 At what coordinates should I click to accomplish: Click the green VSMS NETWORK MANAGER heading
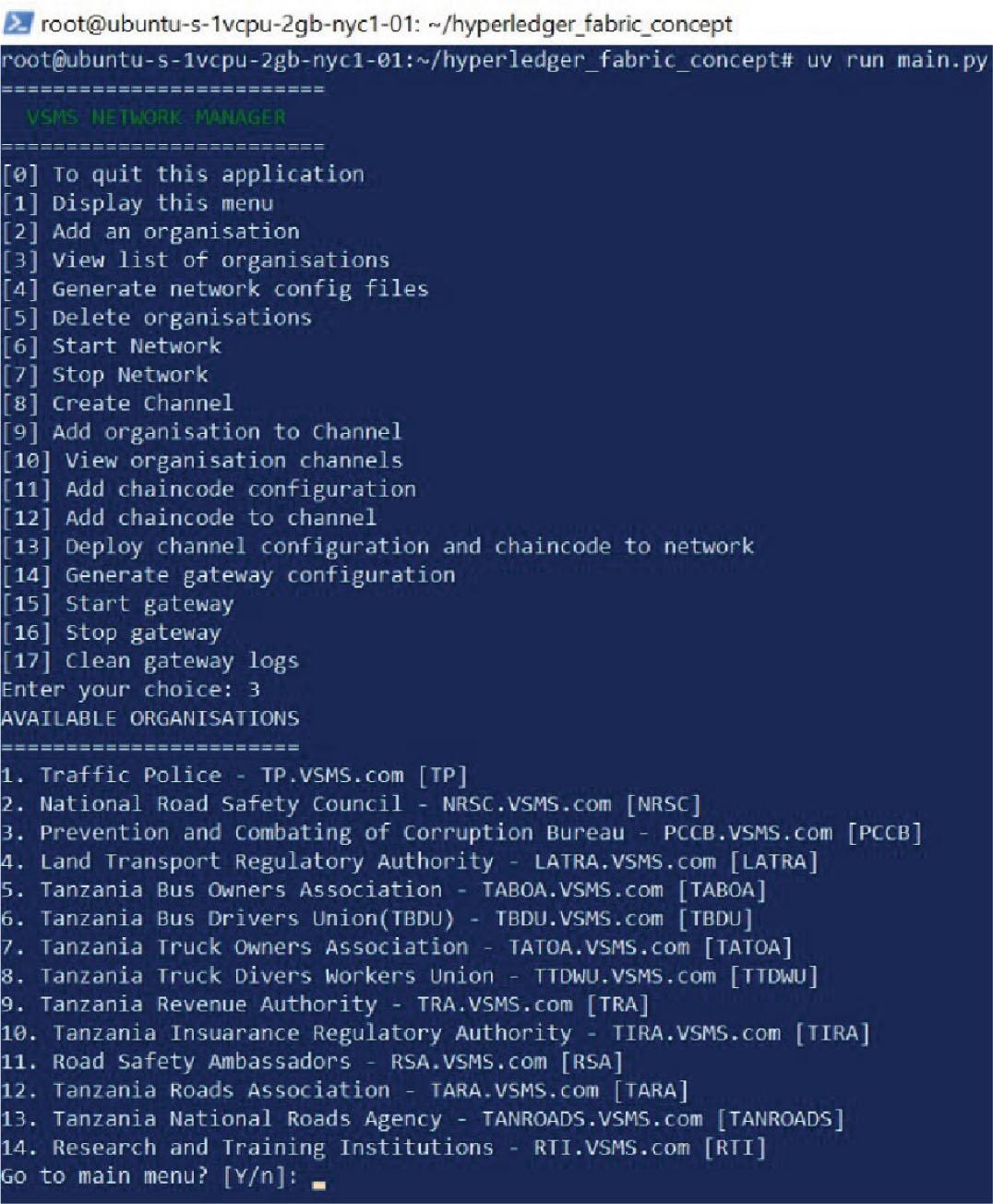click(156, 117)
